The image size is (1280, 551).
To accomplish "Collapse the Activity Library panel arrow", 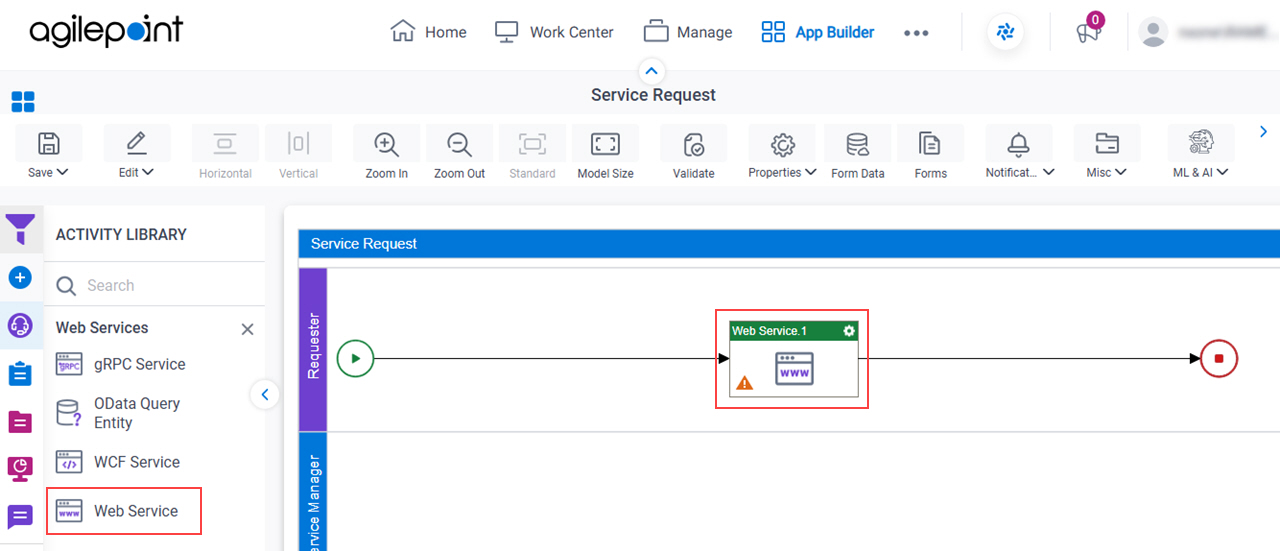I will [x=264, y=395].
